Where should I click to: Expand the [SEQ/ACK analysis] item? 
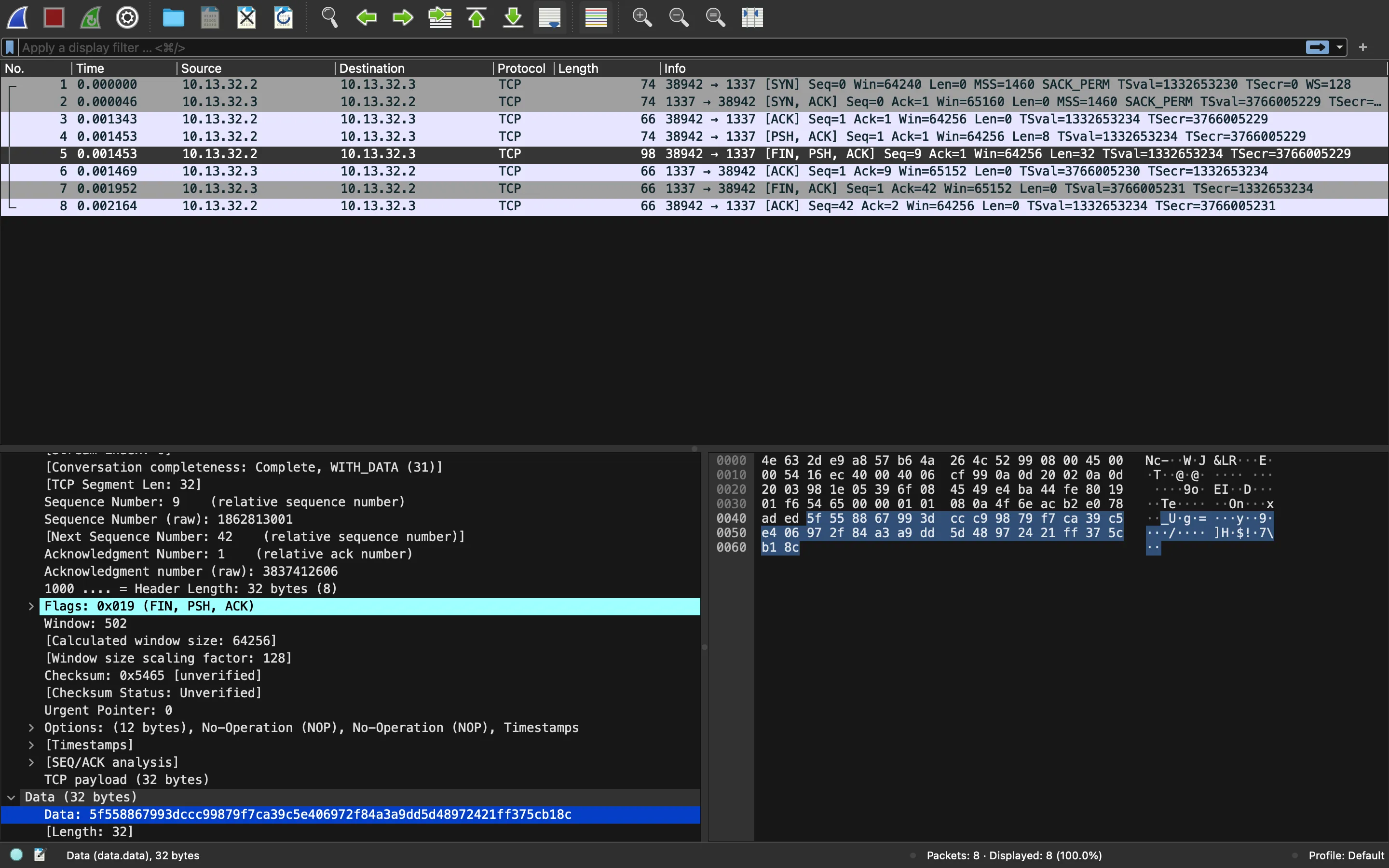click(x=31, y=762)
